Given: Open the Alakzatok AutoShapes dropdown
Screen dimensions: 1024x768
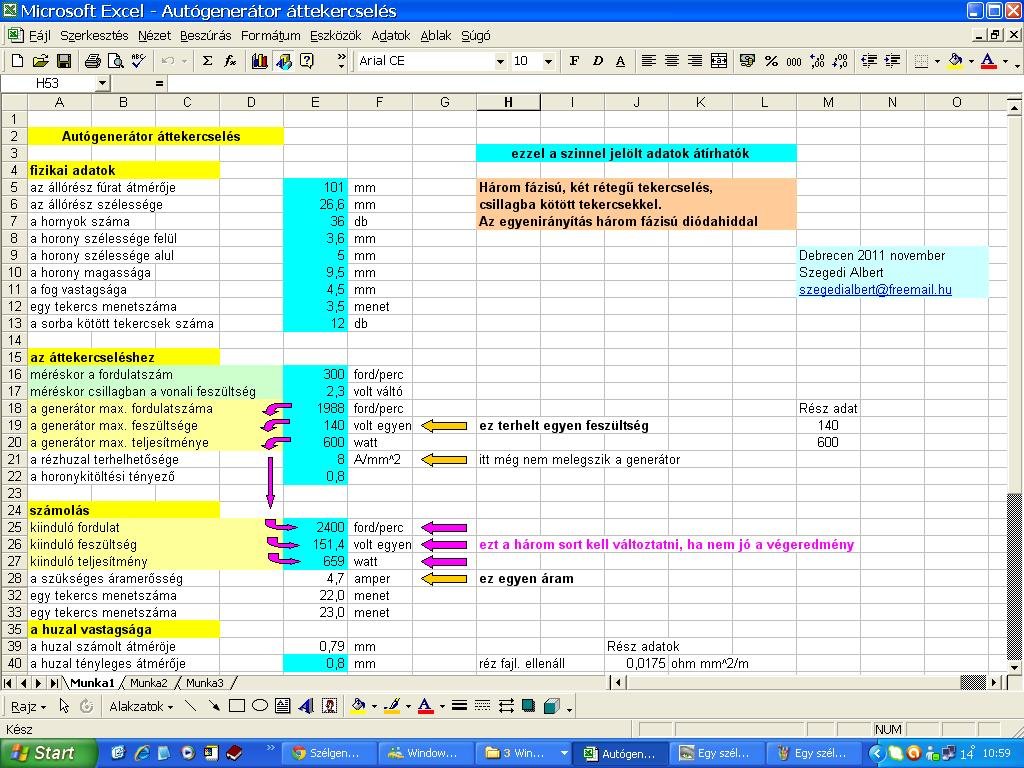Looking at the screenshot, I should [x=141, y=707].
